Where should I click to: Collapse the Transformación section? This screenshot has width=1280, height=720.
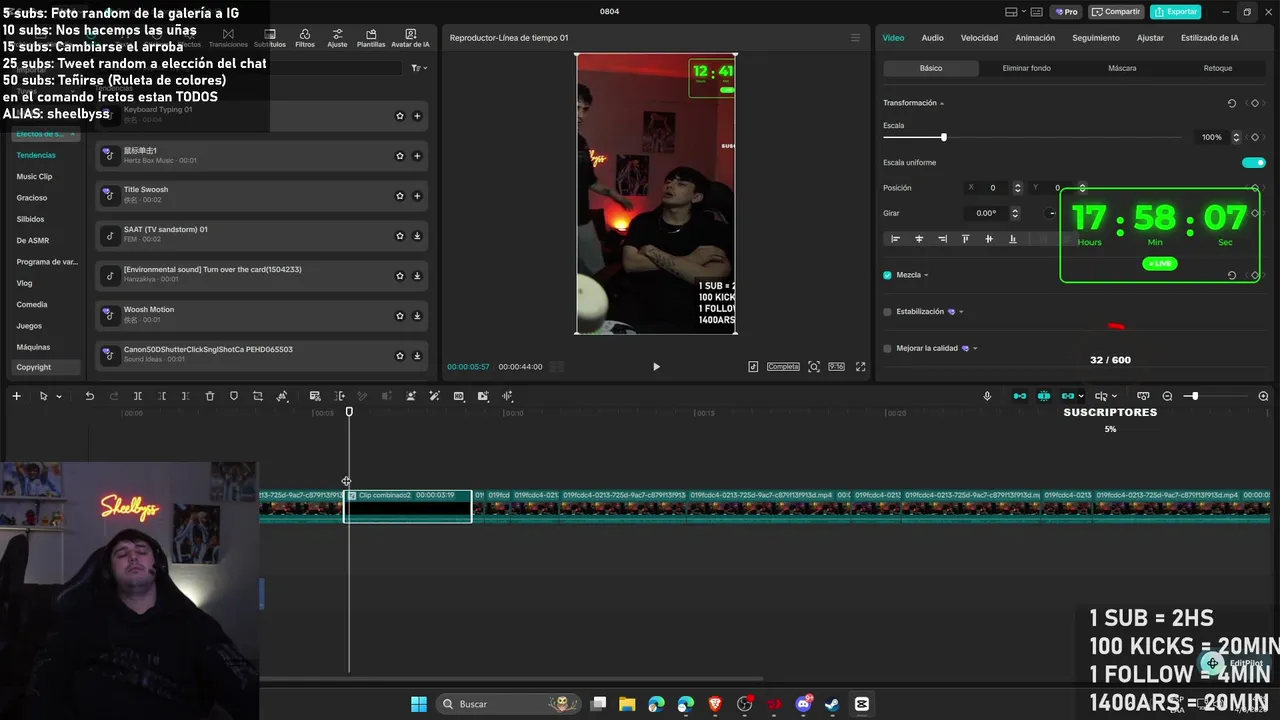942,103
